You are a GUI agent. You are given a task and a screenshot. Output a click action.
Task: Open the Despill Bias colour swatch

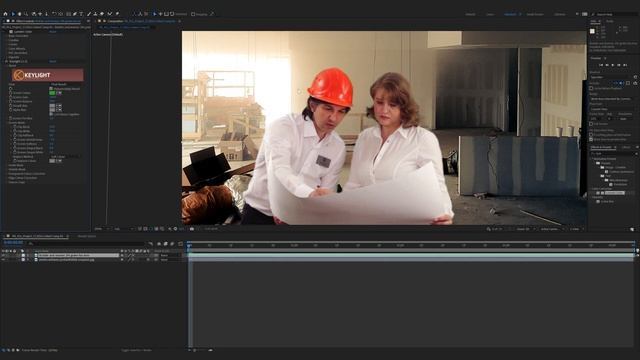[52, 106]
